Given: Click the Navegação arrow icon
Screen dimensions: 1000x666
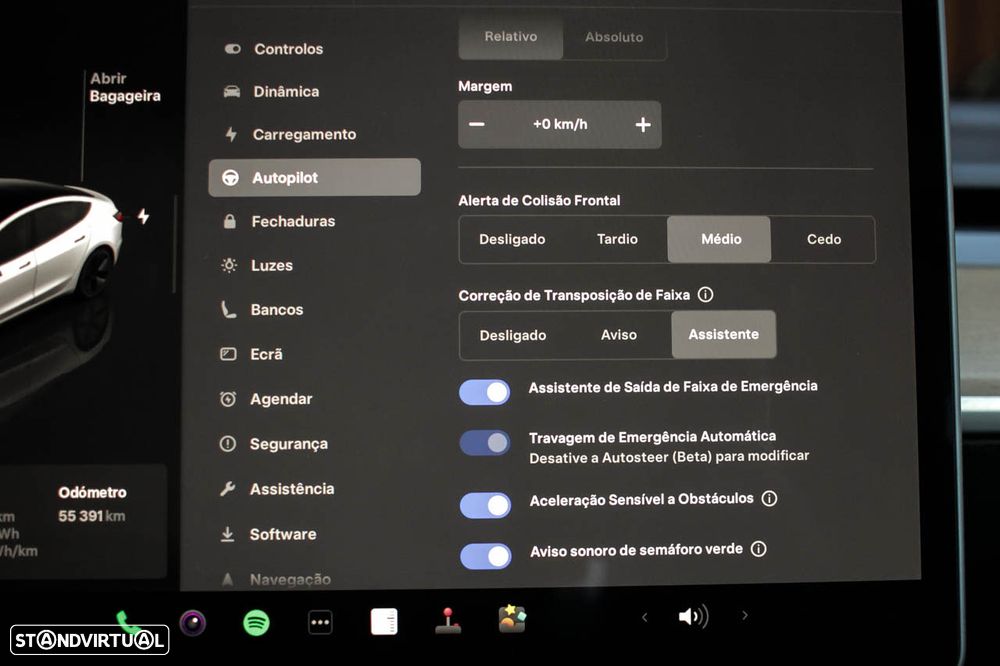Looking at the screenshot, I should tap(227, 579).
